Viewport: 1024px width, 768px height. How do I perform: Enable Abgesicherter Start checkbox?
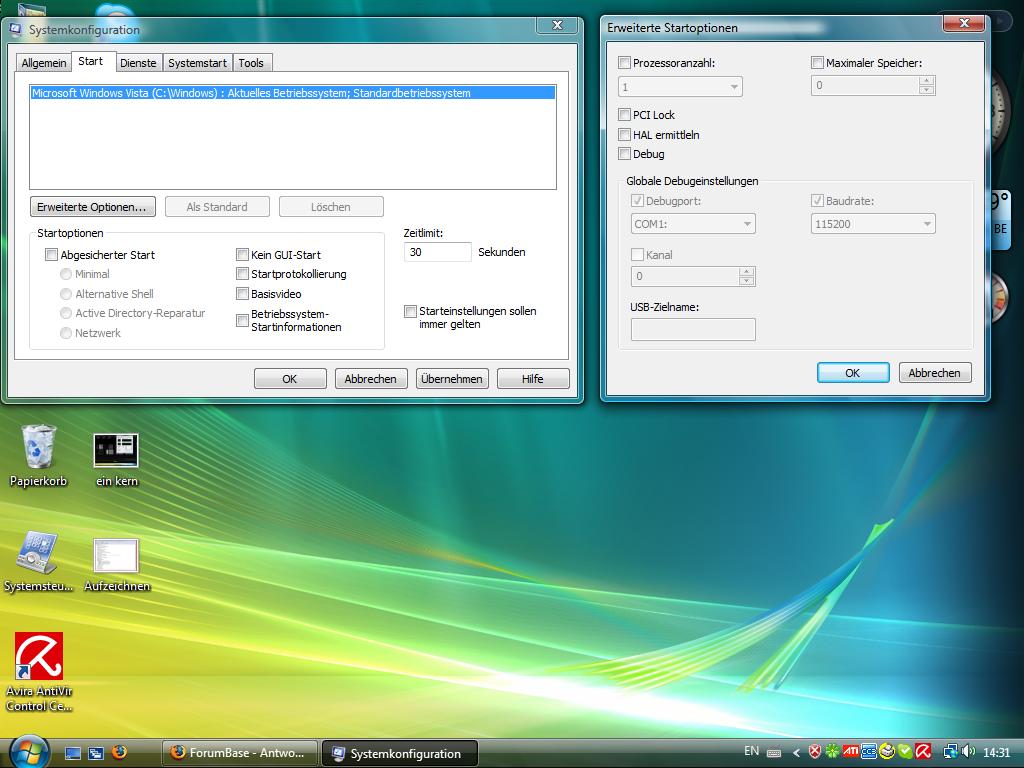pos(51,255)
